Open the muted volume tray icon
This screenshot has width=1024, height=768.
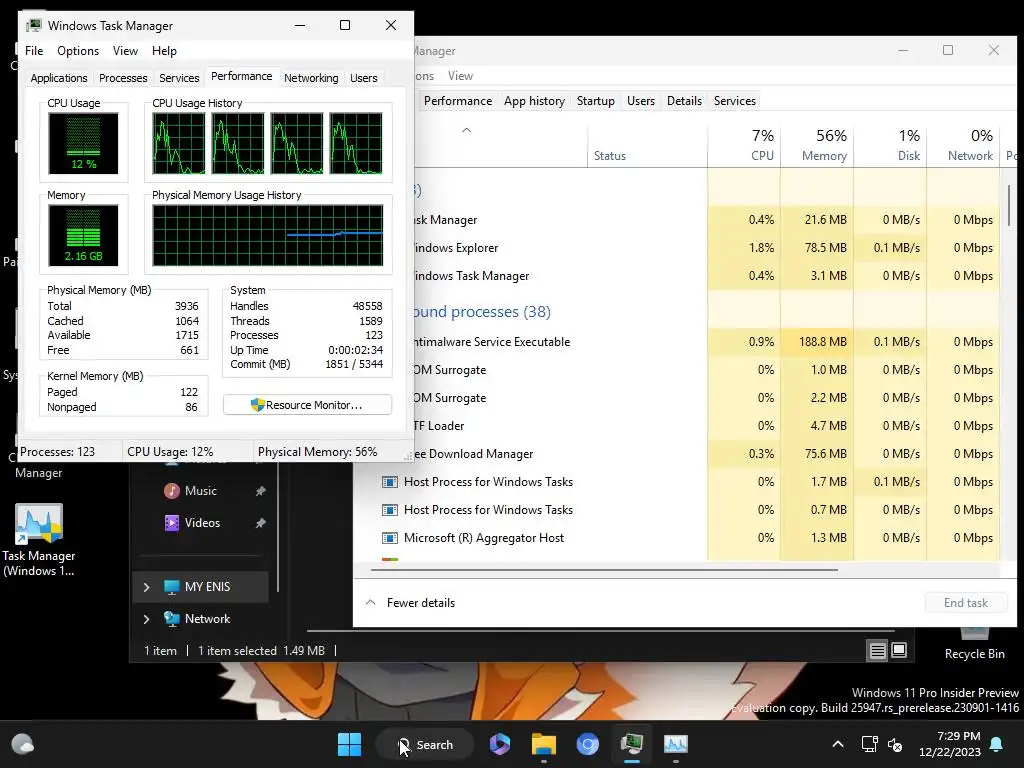895,744
